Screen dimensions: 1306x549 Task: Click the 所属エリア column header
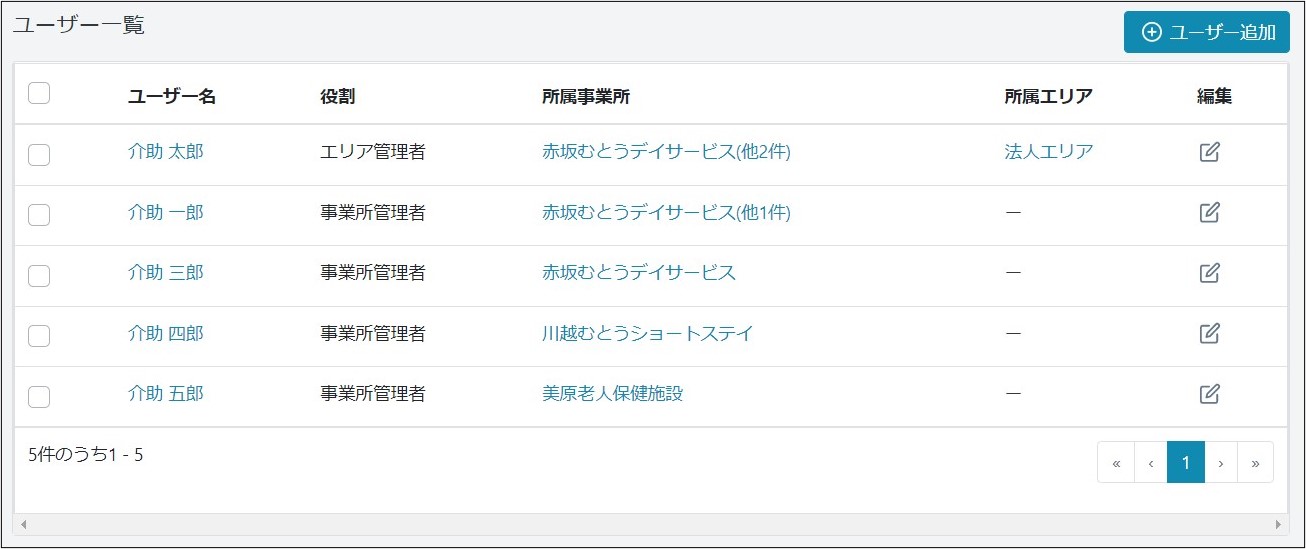1049,97
